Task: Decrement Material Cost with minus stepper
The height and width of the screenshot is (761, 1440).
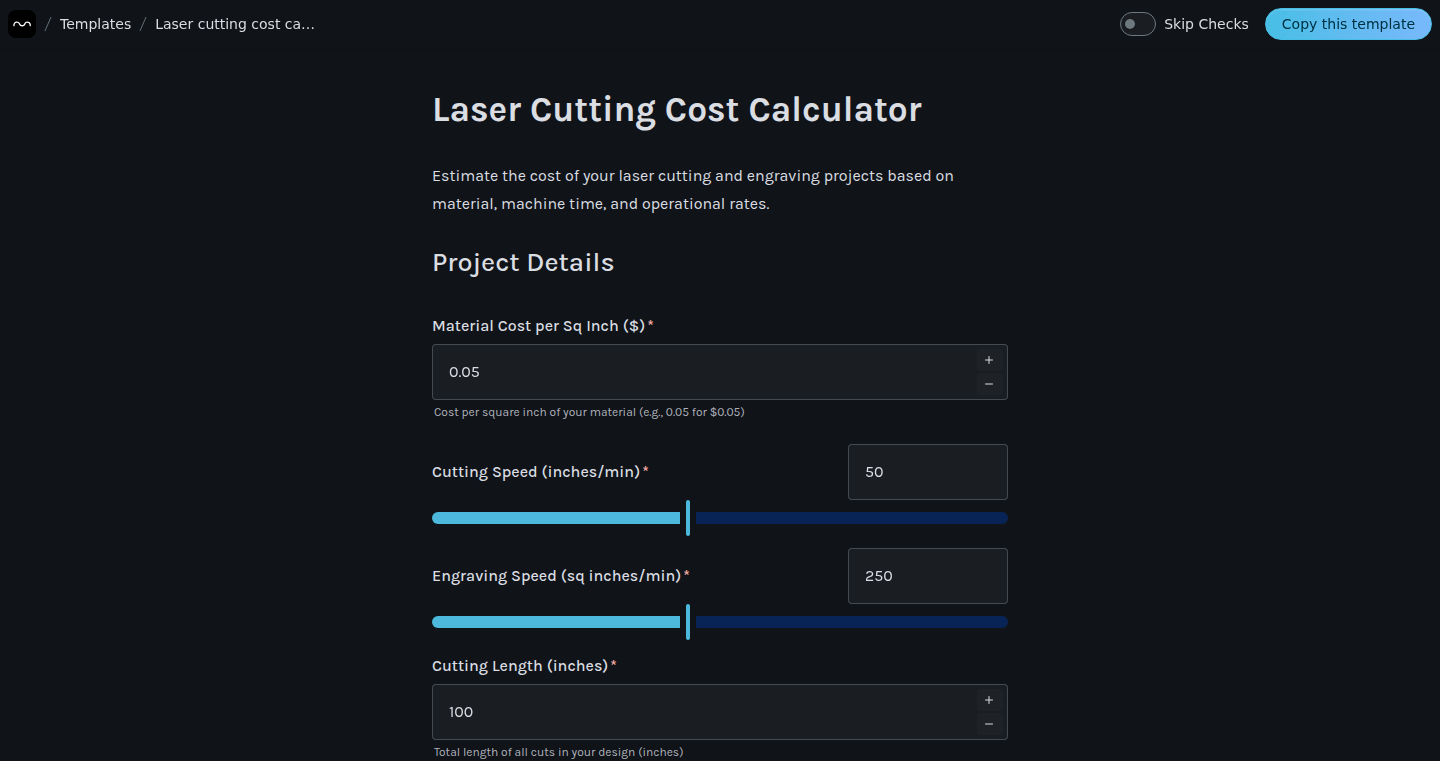Action: click(x=989, y=384)
